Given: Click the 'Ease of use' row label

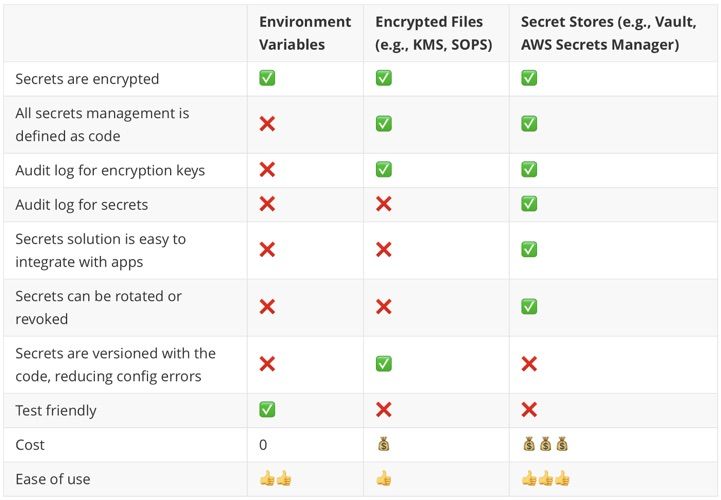Looking at the screenshot, I should coord(53,479).
